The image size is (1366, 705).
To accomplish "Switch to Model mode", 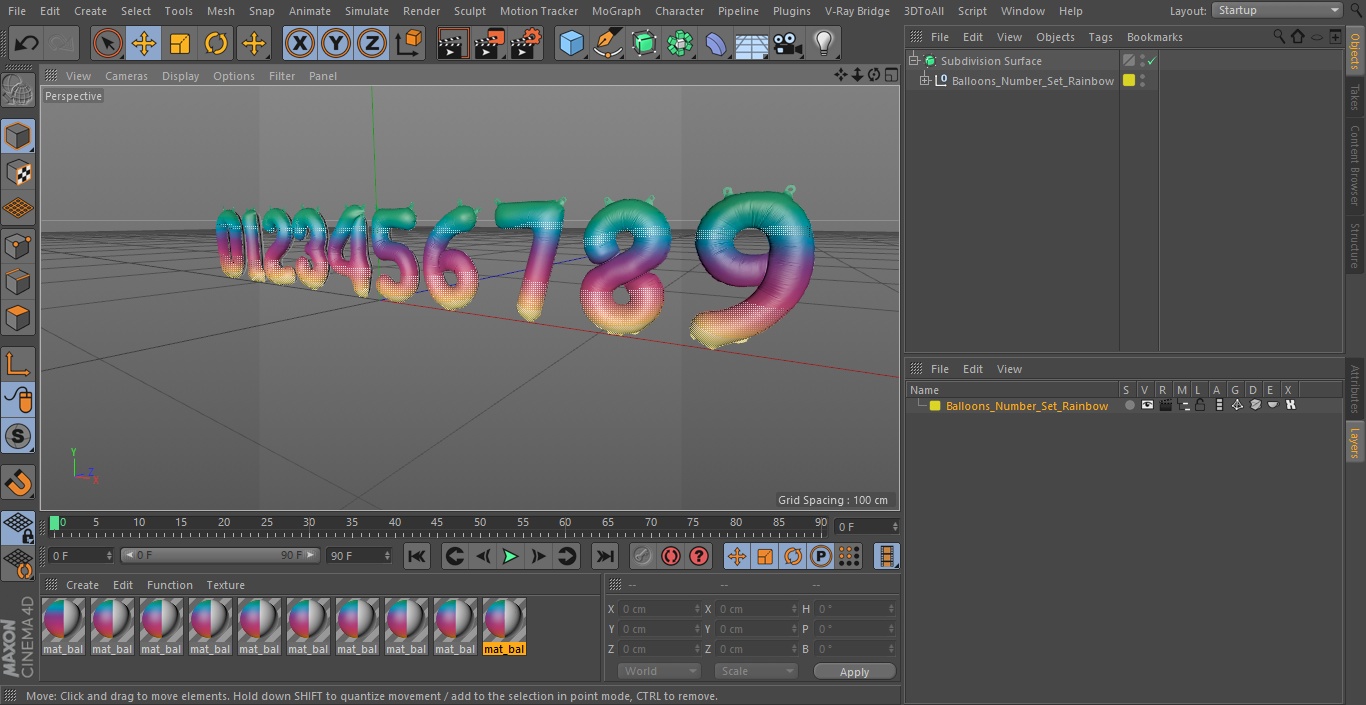I will coord(18,136).
